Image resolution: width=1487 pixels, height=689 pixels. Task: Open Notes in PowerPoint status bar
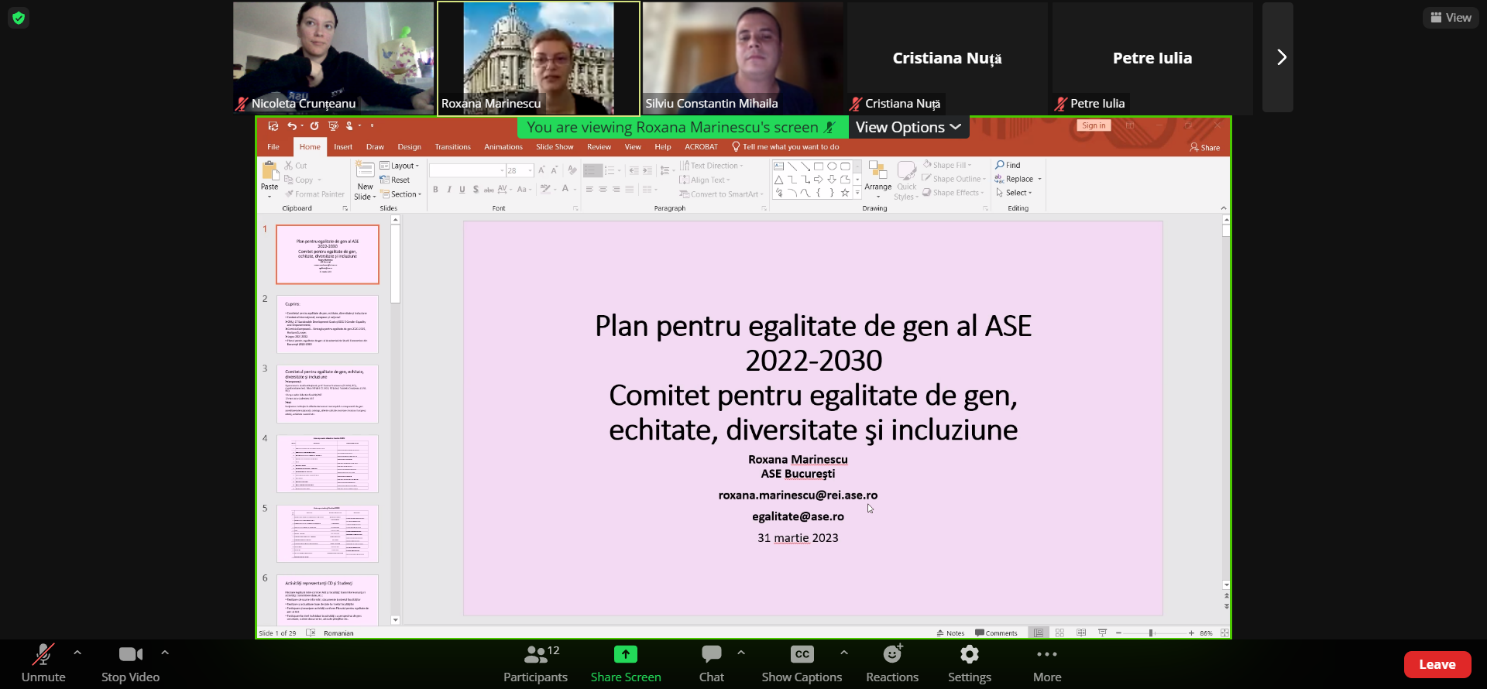(951, 633)
